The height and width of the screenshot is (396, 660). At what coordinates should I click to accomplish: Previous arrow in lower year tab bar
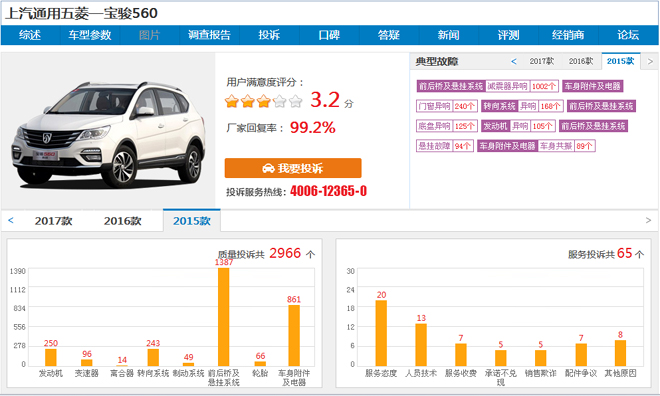coord(11,220)
